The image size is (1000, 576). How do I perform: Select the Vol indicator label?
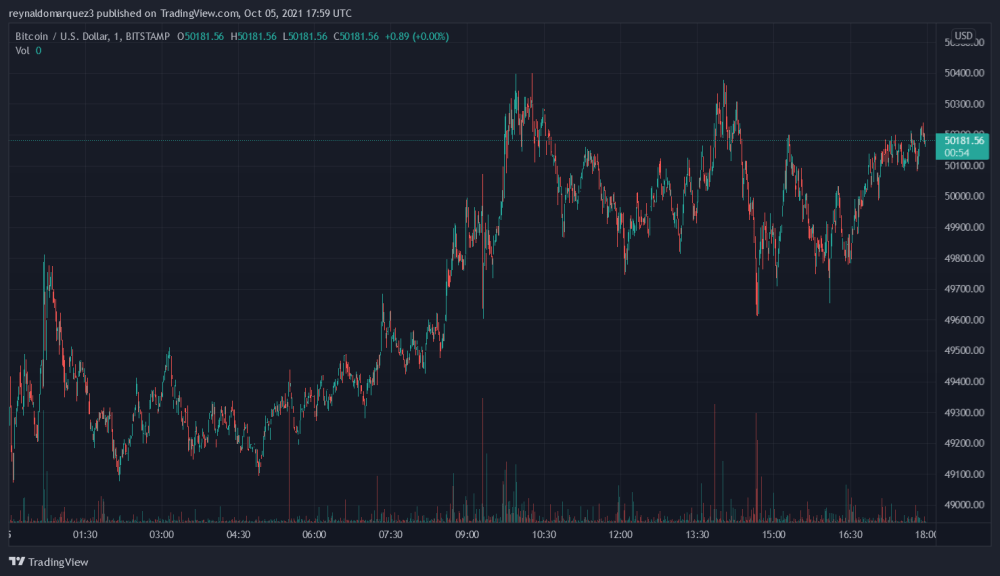[x=22, y=50]
